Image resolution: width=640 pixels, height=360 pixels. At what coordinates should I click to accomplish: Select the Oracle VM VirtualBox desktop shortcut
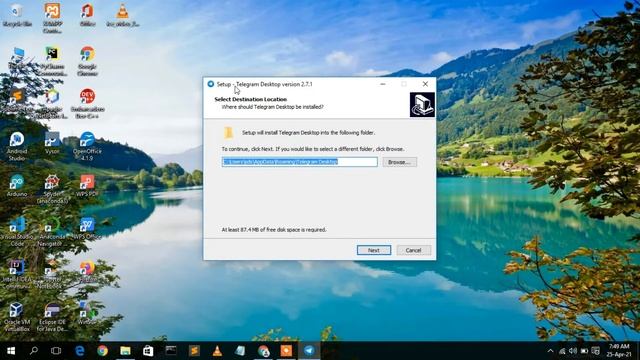[17, 318]
